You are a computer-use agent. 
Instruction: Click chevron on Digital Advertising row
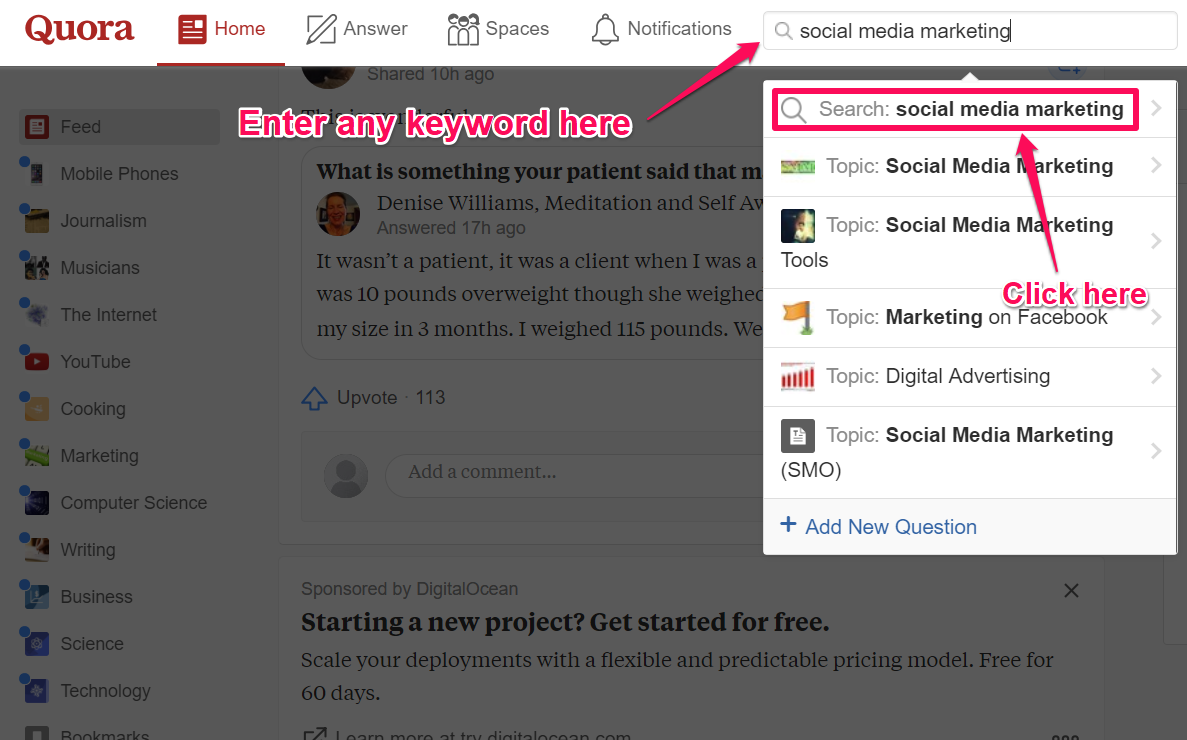[1156, 376]
